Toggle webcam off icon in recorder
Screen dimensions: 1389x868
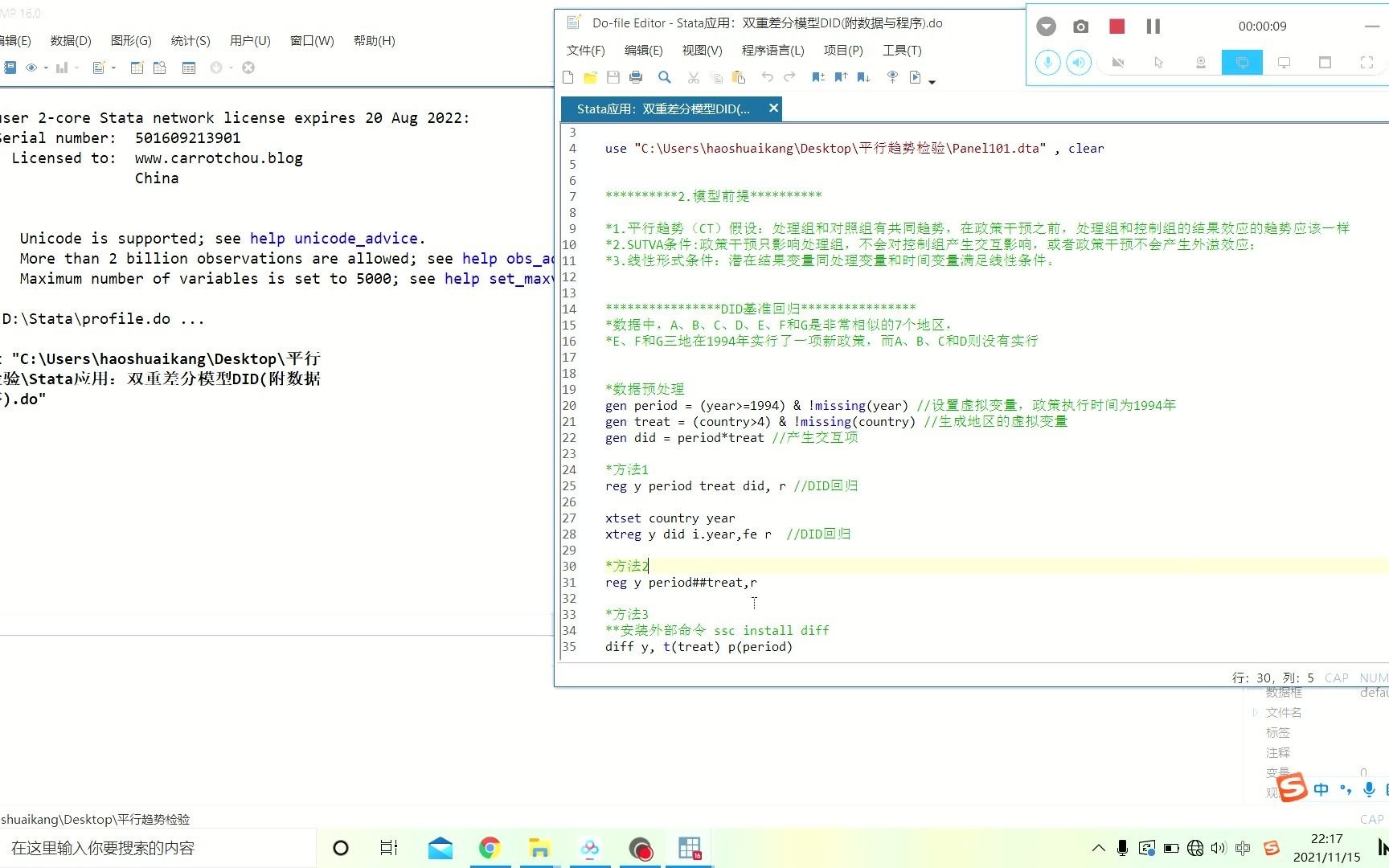tap(1117, 63)
